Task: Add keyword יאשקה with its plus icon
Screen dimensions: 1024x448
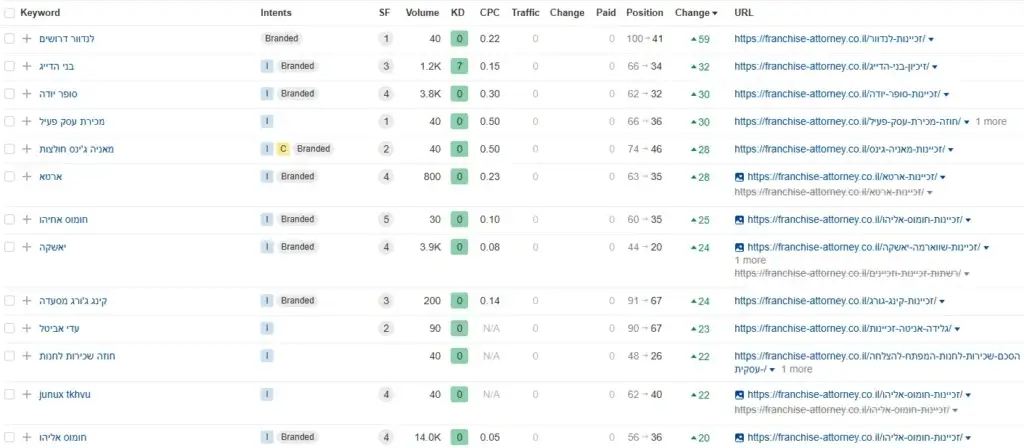Action: 27,247
